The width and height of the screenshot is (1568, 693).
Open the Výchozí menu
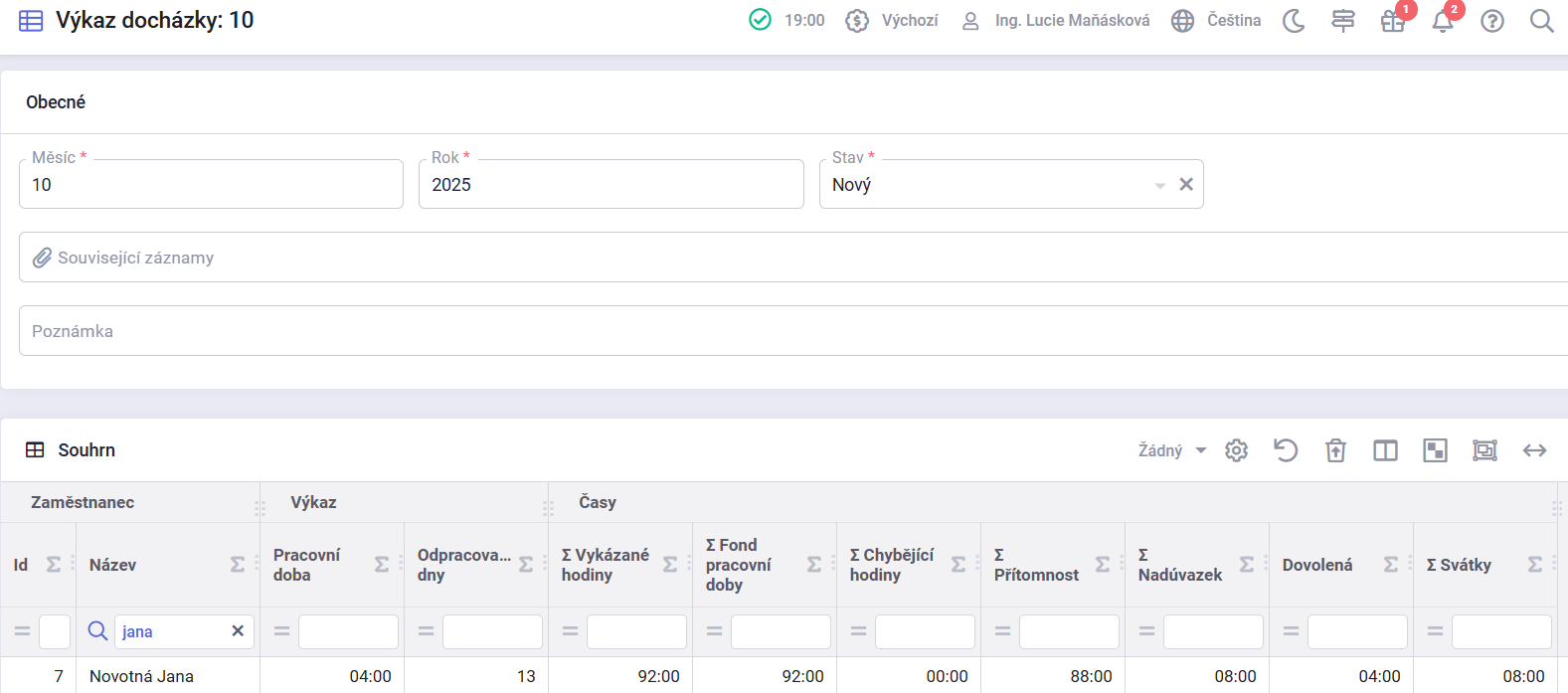[x=892, y=21]
